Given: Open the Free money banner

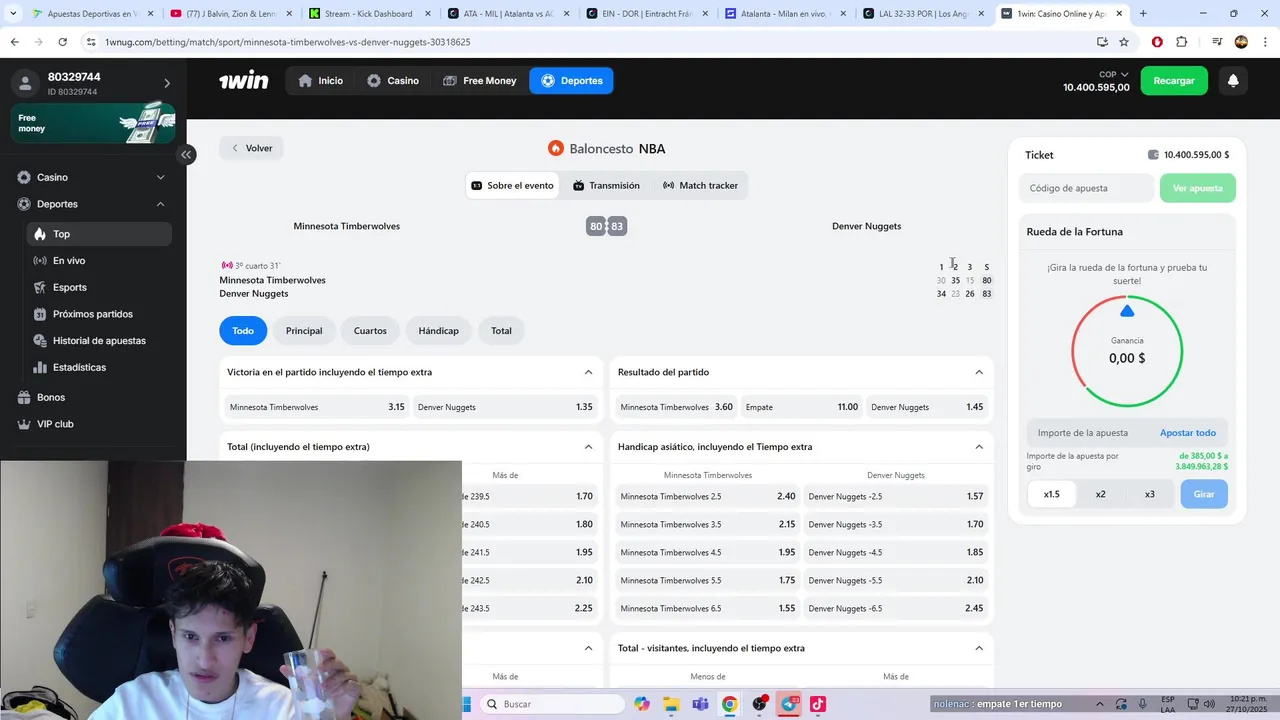Looking at the screenshot, I should pos(94,123).
